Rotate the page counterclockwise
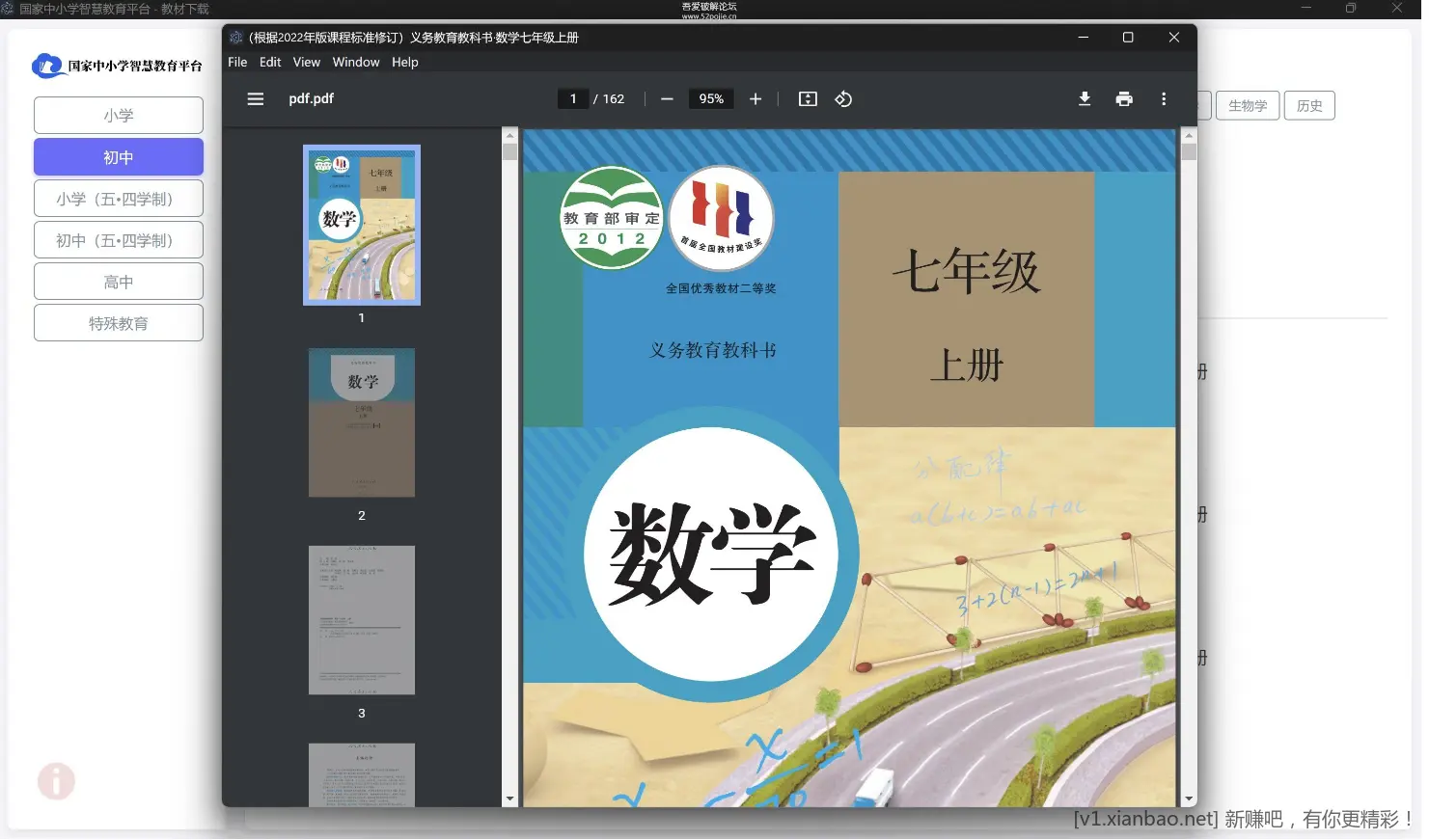This screenshot has height=840, width=1429. [843, 98]
